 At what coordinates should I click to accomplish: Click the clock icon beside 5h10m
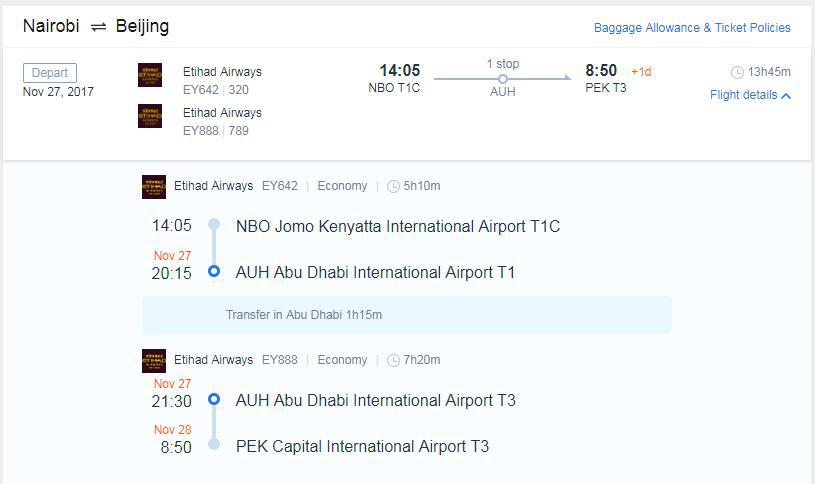394,186
